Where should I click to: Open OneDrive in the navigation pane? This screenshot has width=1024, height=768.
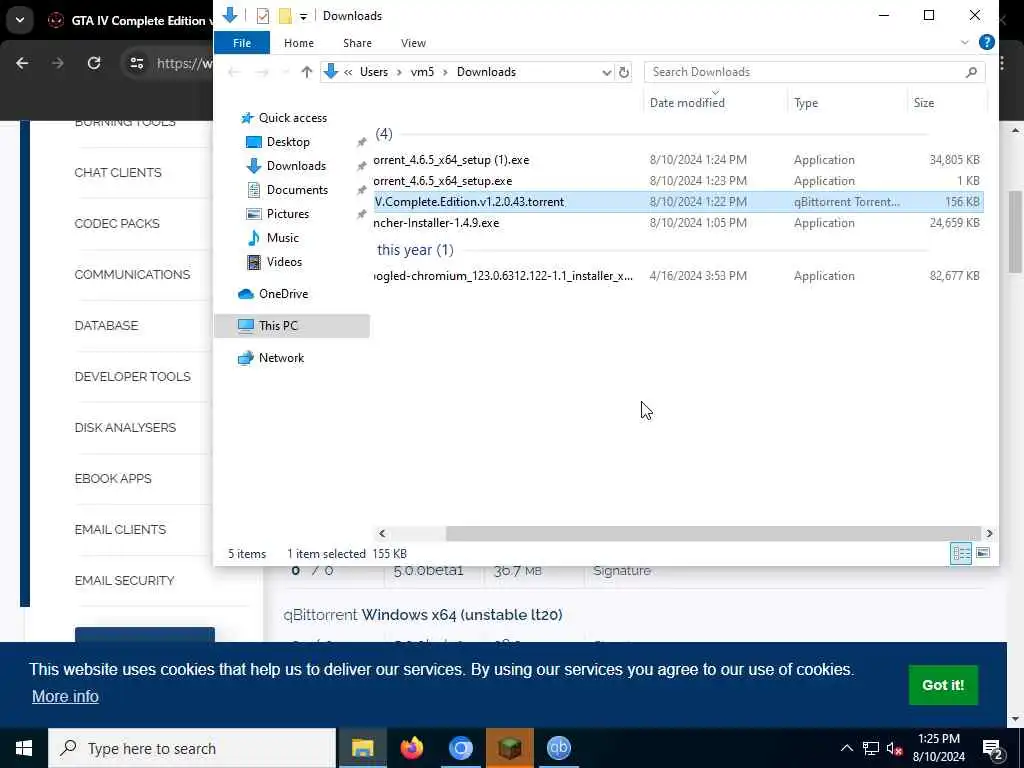click(x=283, y=294)
